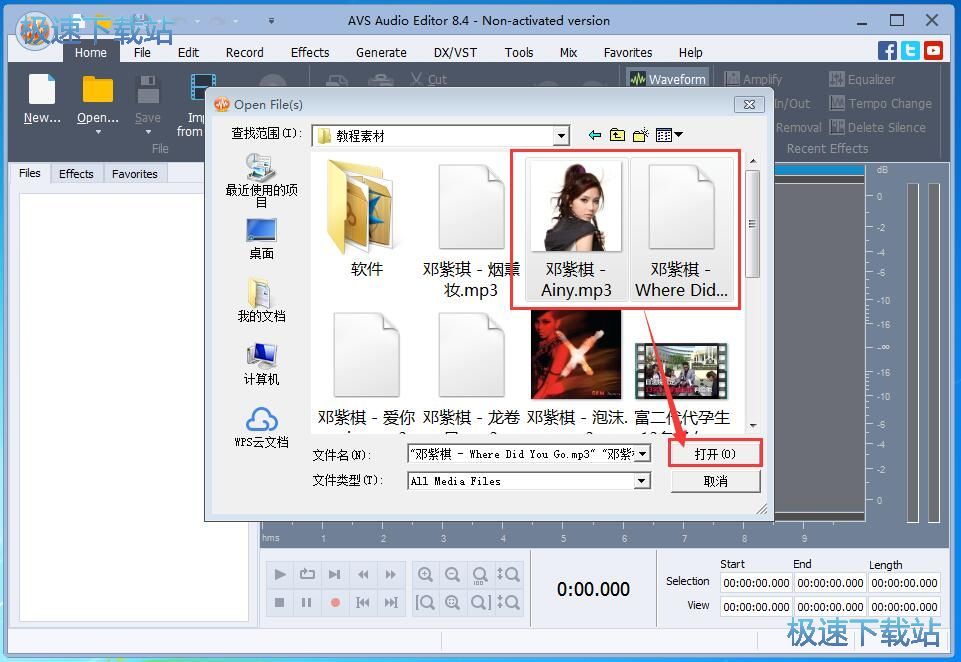This screenshot has width=961, height=662.
Task: Open the Effects ribbon tab
Action: point(310,53)
